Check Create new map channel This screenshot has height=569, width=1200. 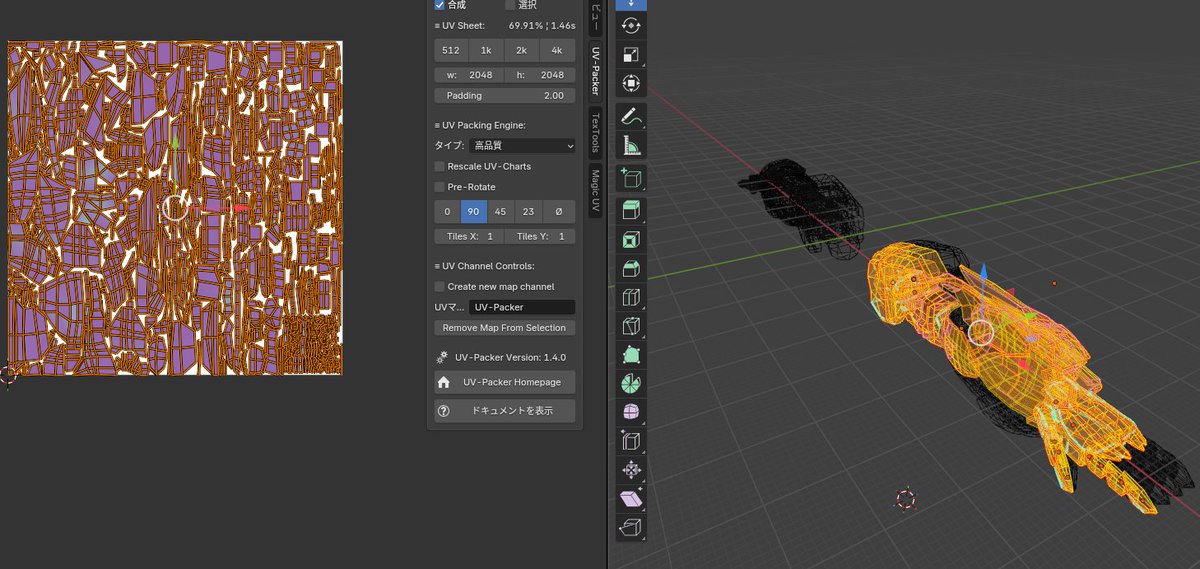[439, 286]
